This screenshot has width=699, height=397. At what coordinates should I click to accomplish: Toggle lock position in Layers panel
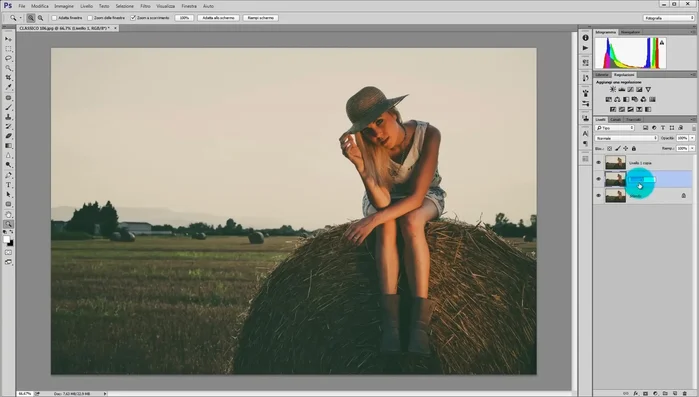[x=626, y=148]
